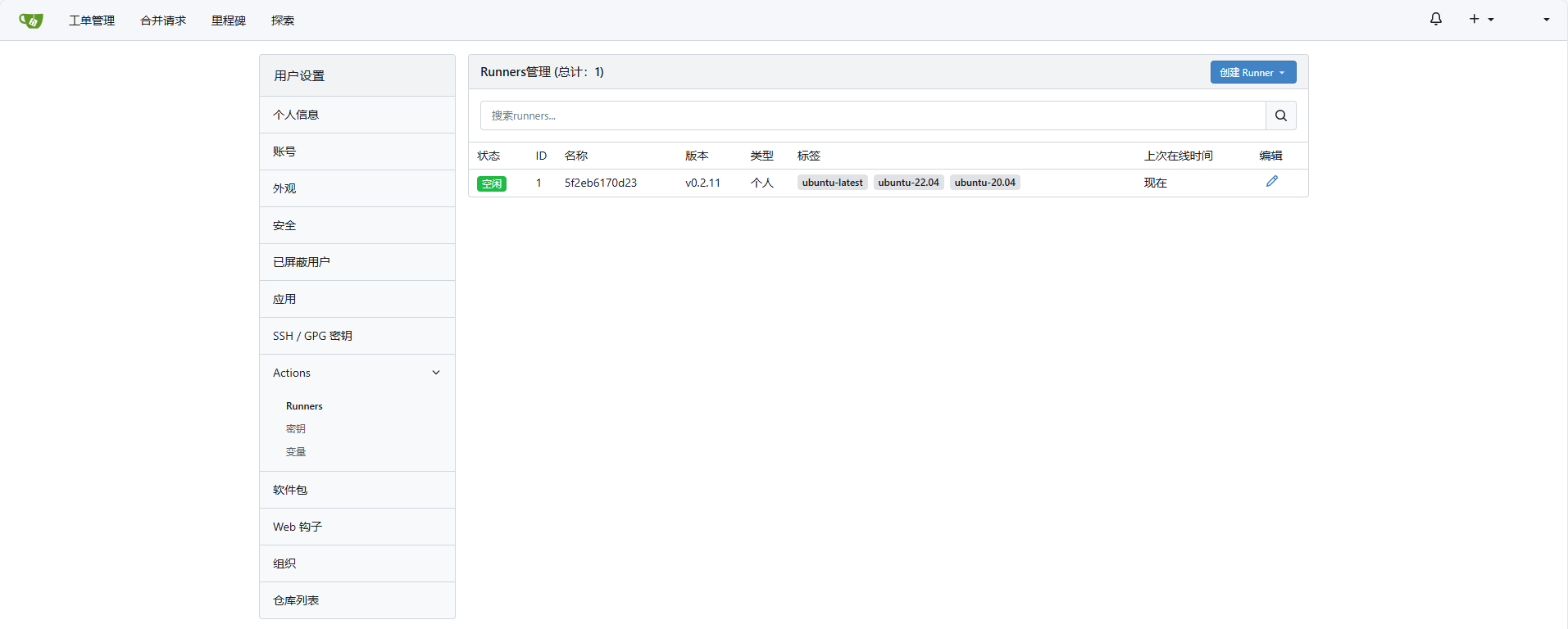Screen dimensions: 1568x629
Task: Open 里程碑 in the top bar
Action: click(x=229, y=20)
